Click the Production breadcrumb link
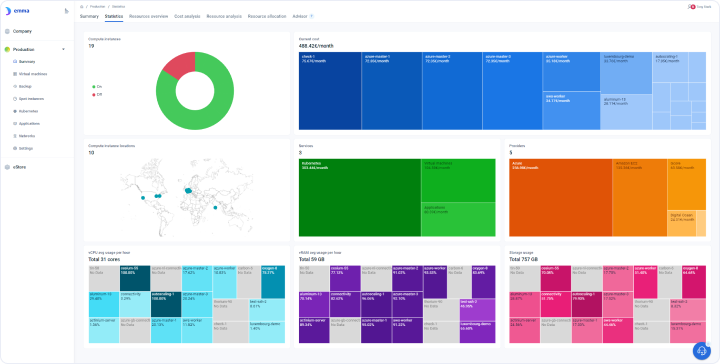This screenshot has width=720, height=364. pyautogui.click(x=97, y=6)
